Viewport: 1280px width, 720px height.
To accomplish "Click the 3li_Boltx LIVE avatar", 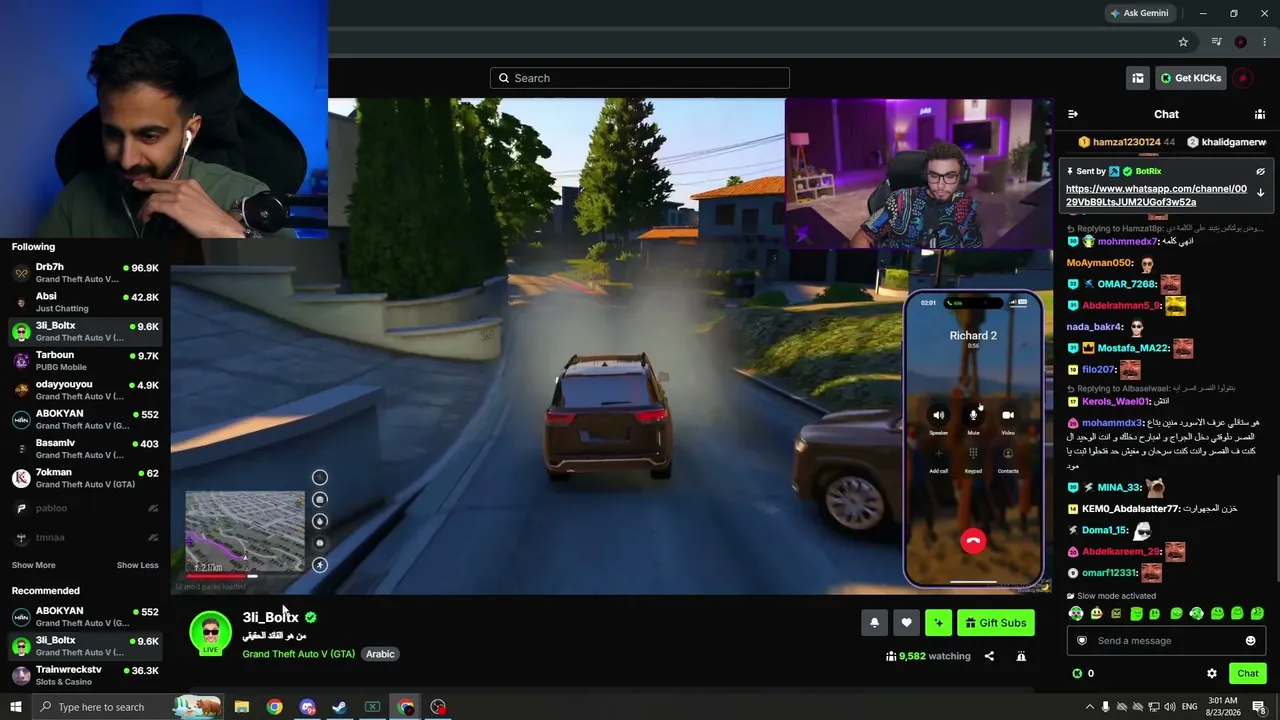I will [x=210, y=634].
